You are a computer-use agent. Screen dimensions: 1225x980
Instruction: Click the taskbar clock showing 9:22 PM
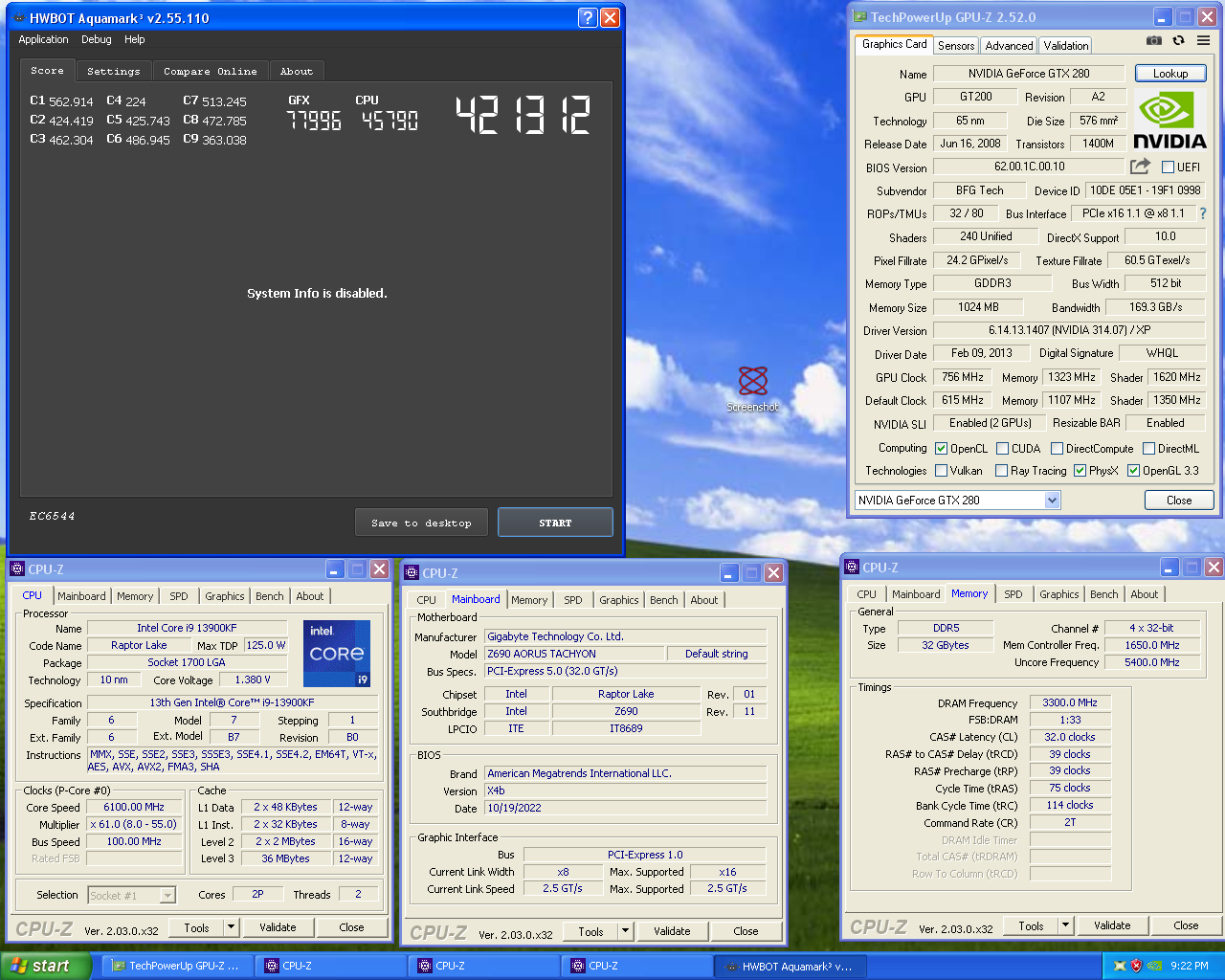1190,966
